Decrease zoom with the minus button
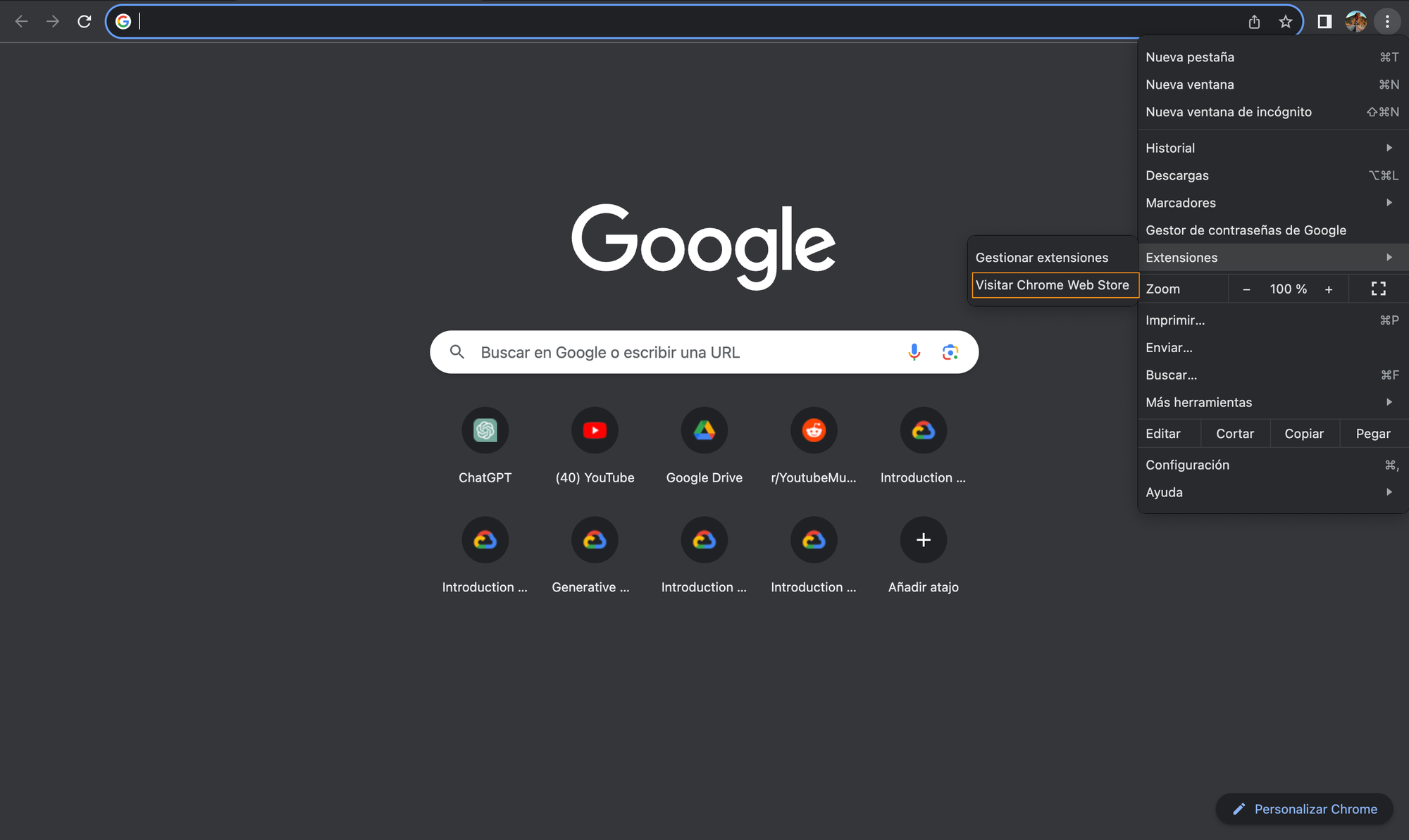This screenshot has height=840, width=1409. [1246, 289]
